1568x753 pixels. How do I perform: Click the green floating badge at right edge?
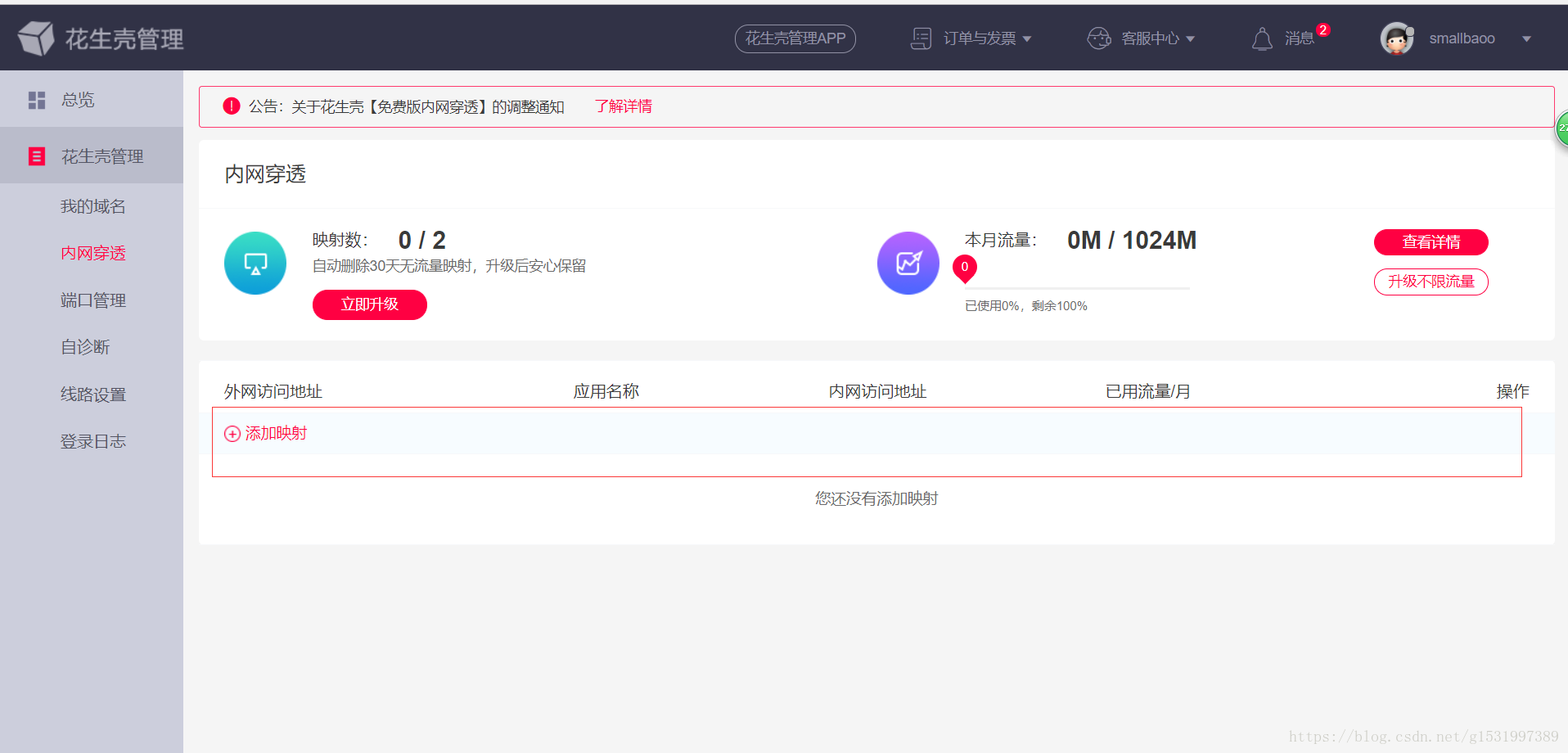click(x=1561, y=129)
